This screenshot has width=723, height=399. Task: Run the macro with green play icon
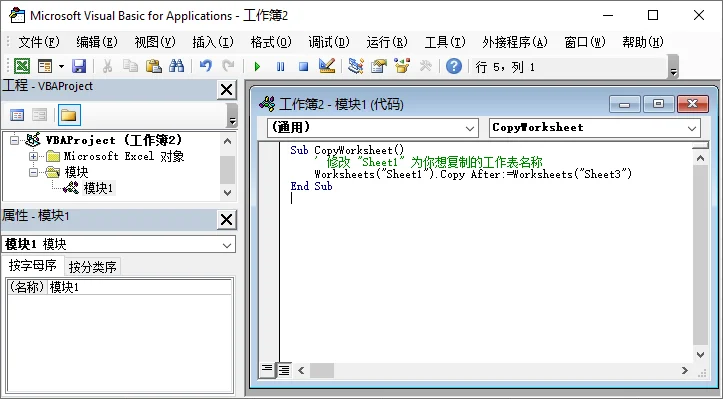[x=257, y=67]
